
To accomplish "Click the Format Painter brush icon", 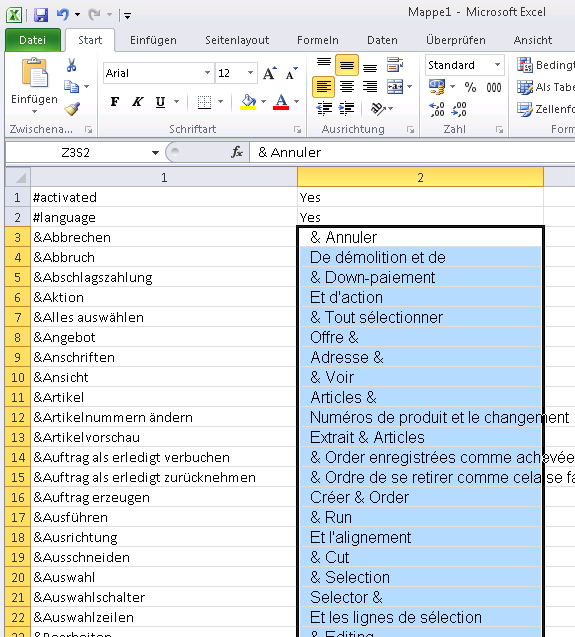I will 72,108.
